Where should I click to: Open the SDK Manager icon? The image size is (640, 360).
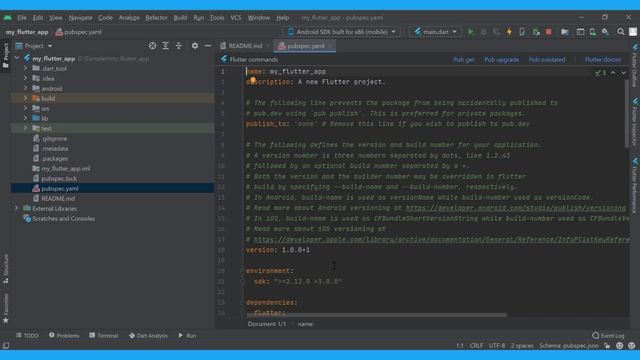click(605, 32)
